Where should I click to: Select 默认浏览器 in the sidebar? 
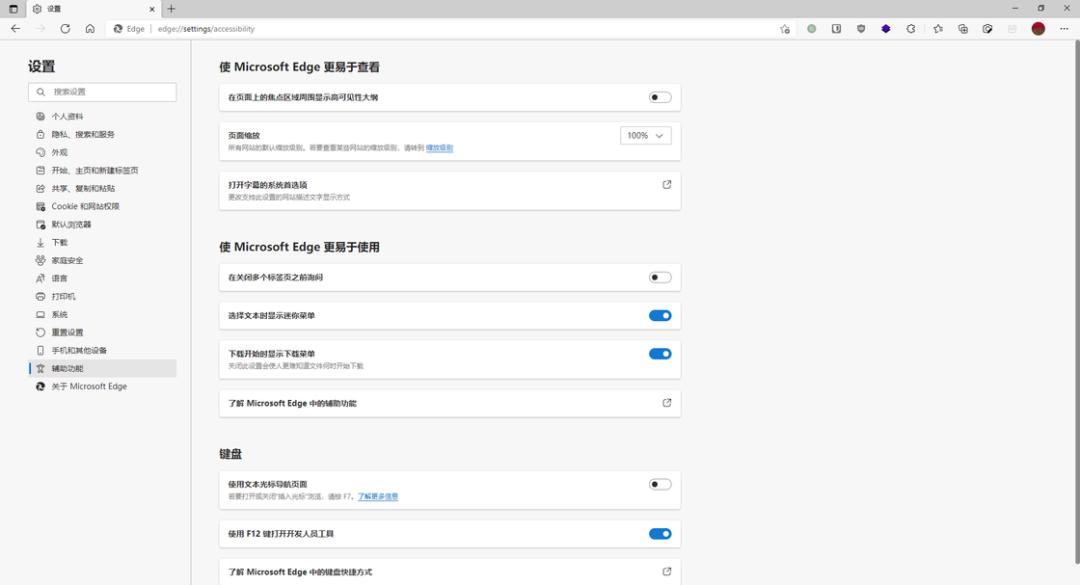pyautogui.click(x=102, y=224)
